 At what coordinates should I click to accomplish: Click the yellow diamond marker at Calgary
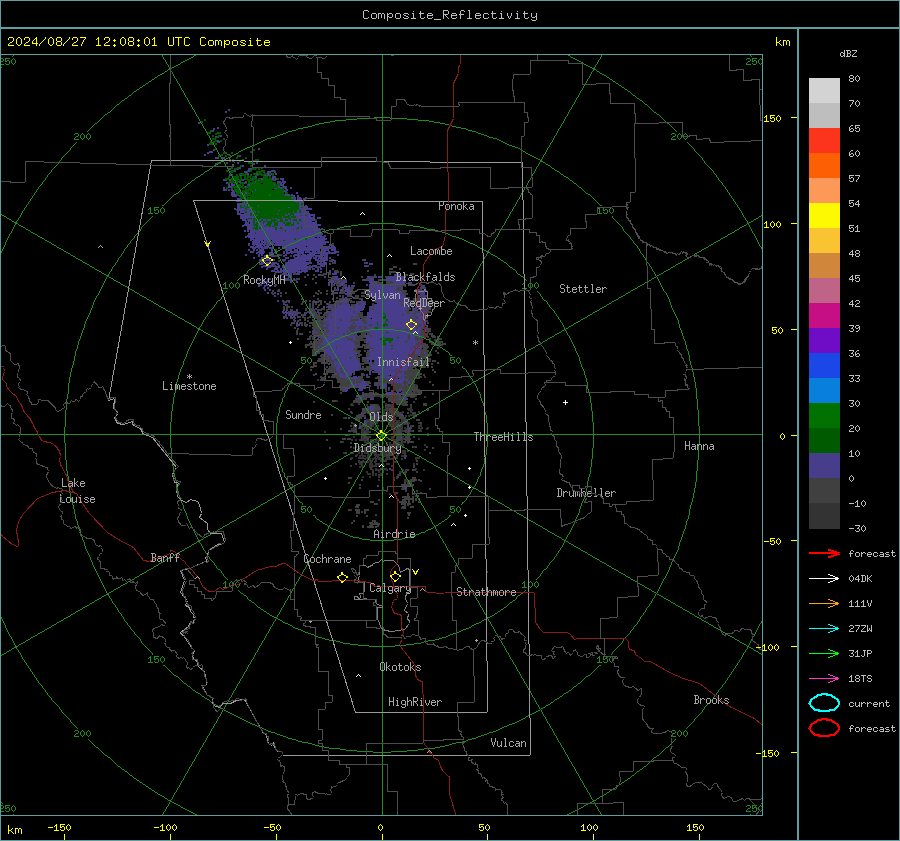(395, 576)
